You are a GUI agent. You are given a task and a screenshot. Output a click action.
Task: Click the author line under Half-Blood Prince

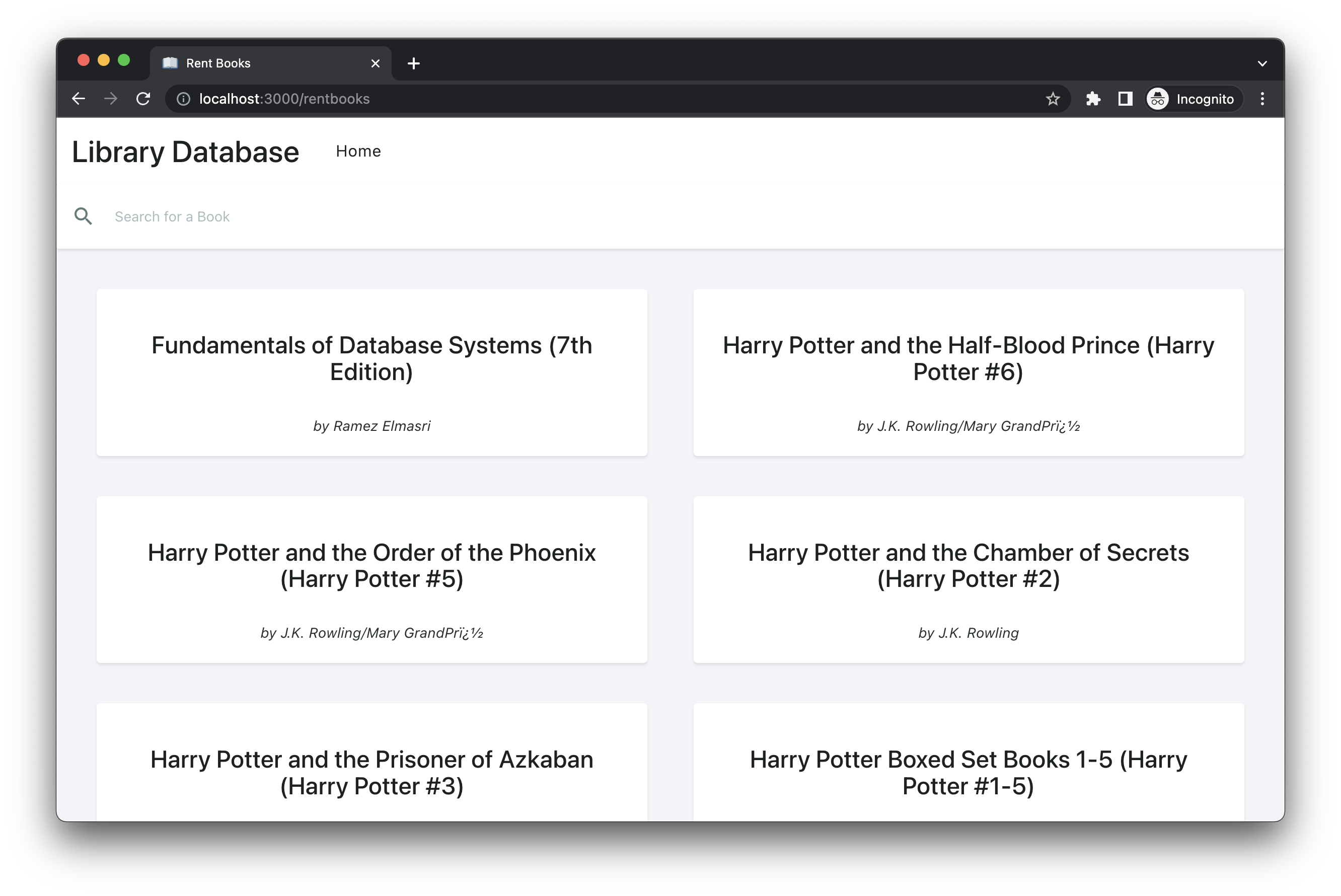[x=968, y=426]
